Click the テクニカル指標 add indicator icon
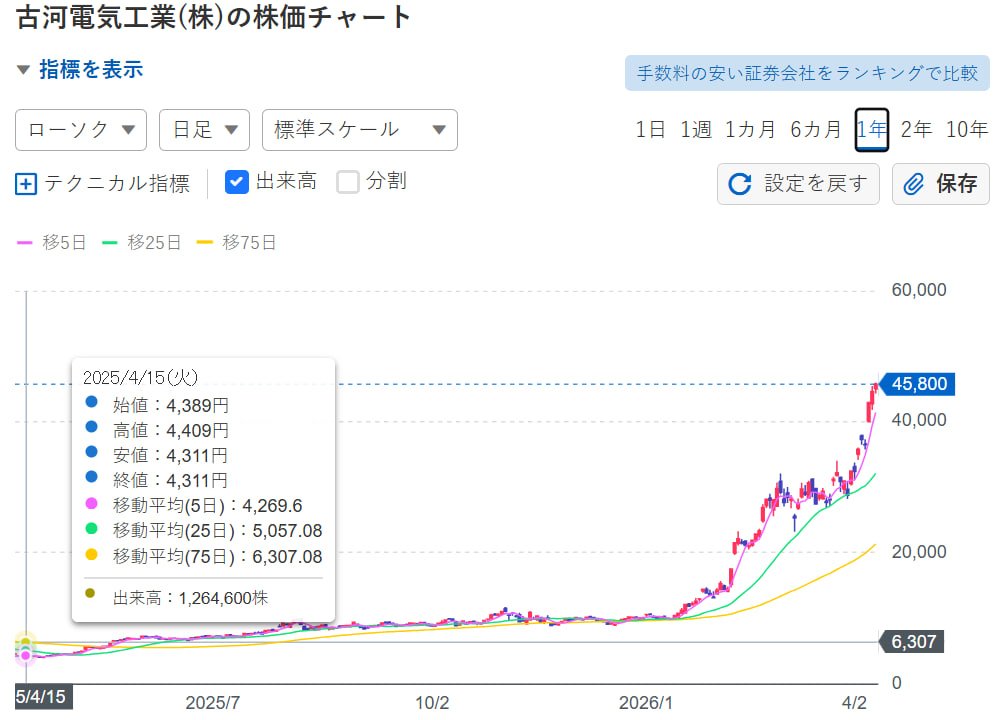The image size is (998, 720). [26, 183]
